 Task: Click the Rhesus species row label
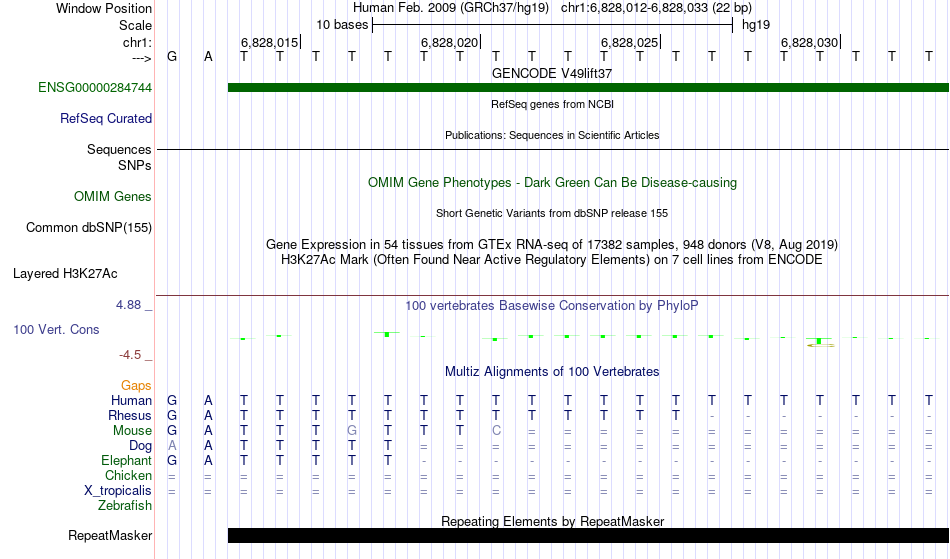130,416
